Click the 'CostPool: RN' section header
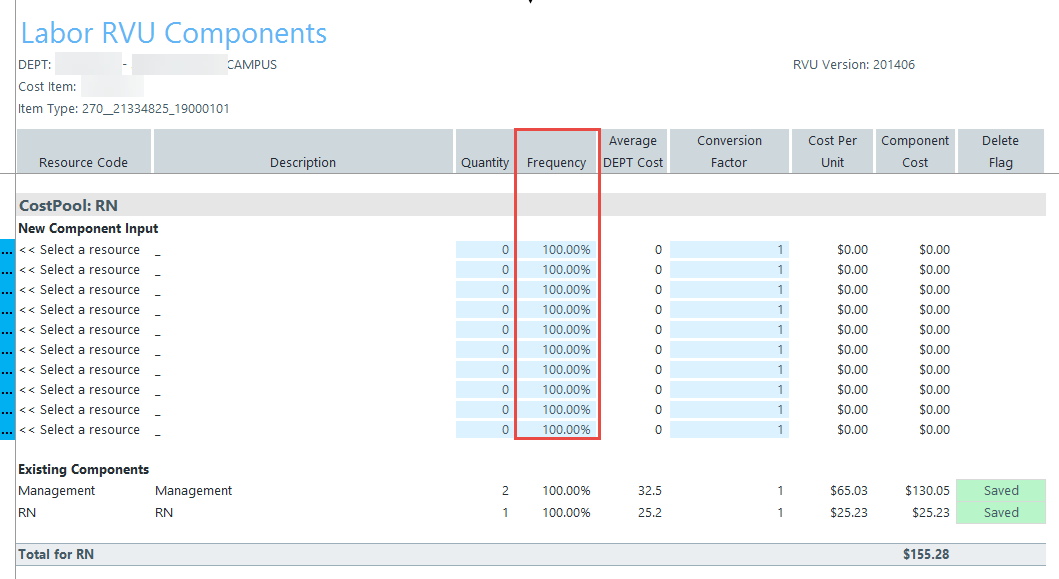Viewport: 1059px width, 579px height. click(x=68, y=205)
